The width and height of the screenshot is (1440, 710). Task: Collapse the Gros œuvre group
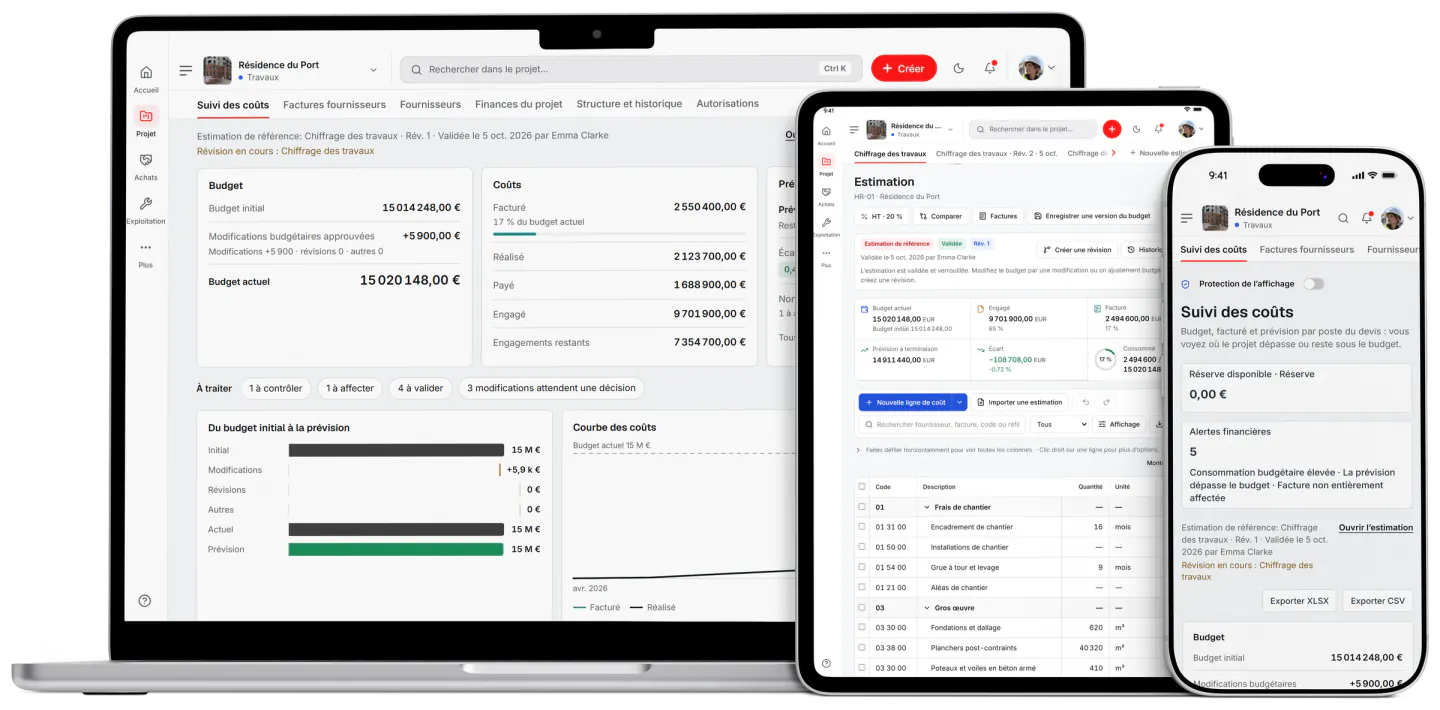(x=926, y=607)
